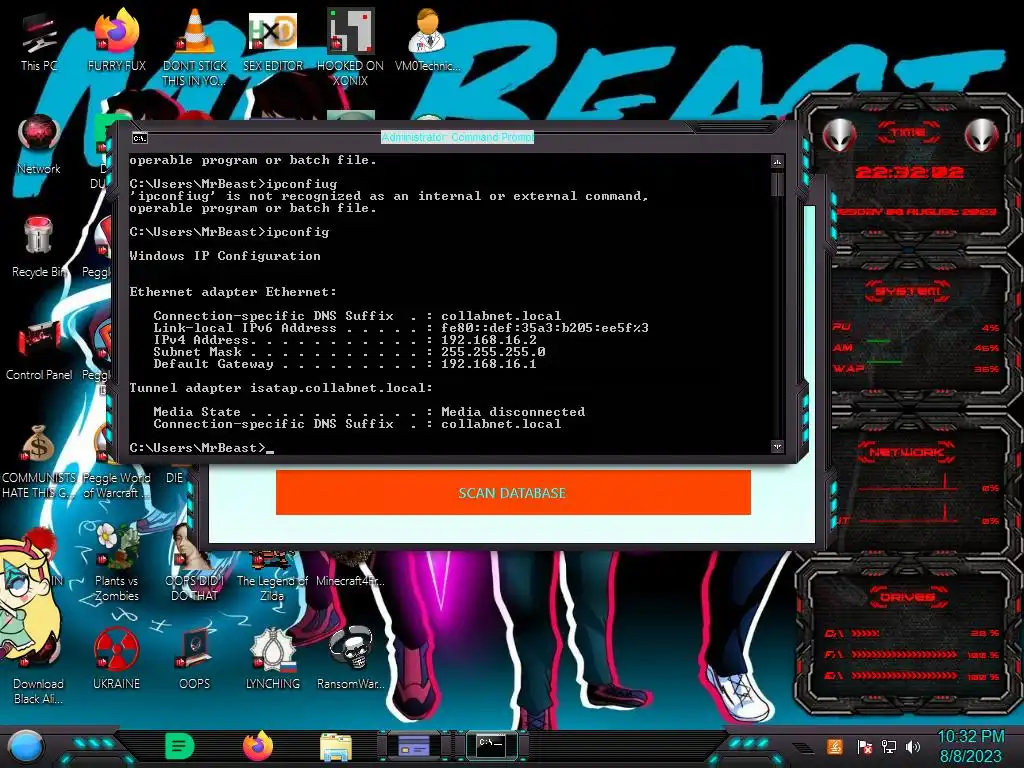The height and width of the screenshot is (768, 1024).
Task: Open the Minecraft4Fr desktop shortcut
Action: (350, 571)
